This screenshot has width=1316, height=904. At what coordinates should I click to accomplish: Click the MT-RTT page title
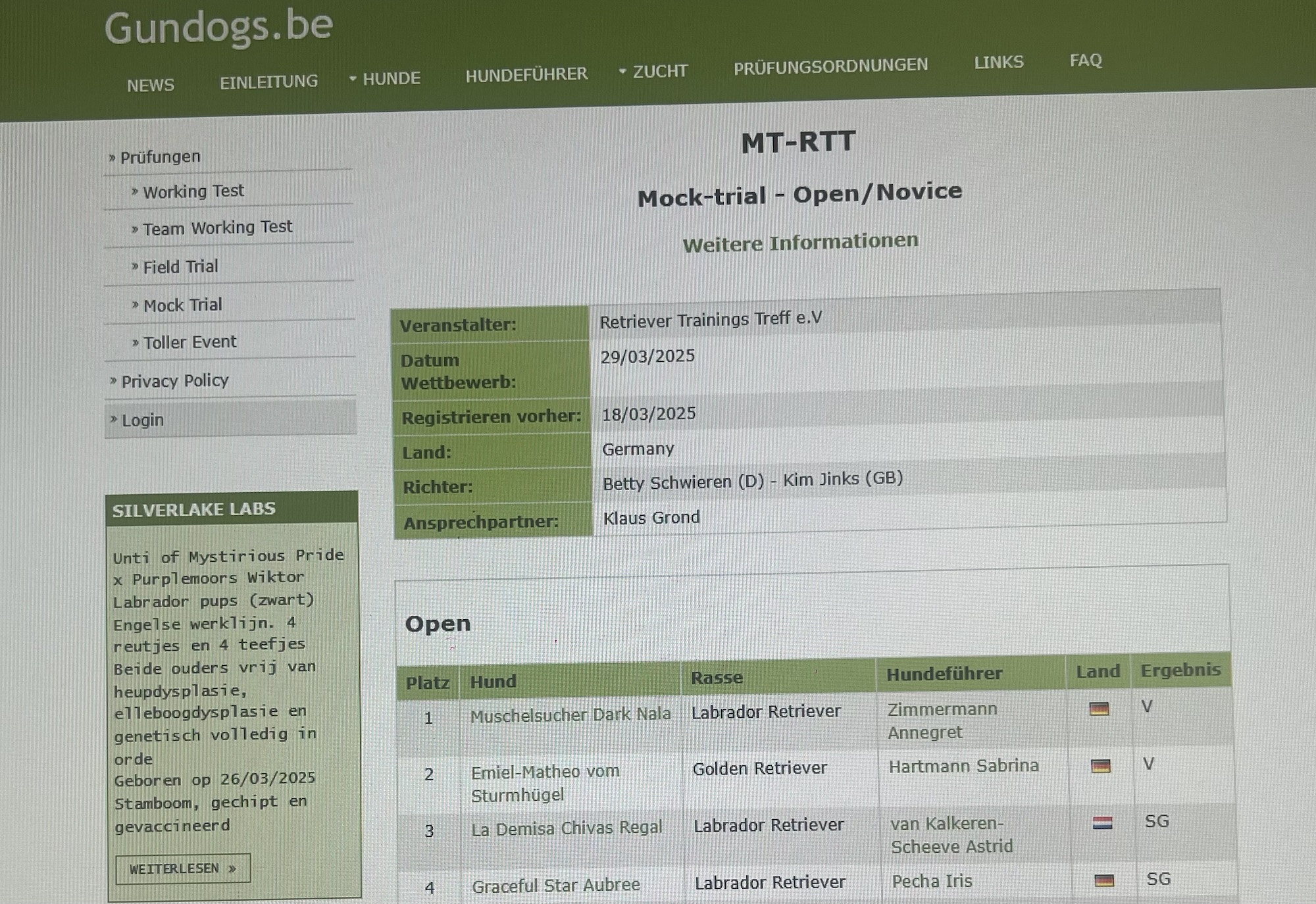798,142
